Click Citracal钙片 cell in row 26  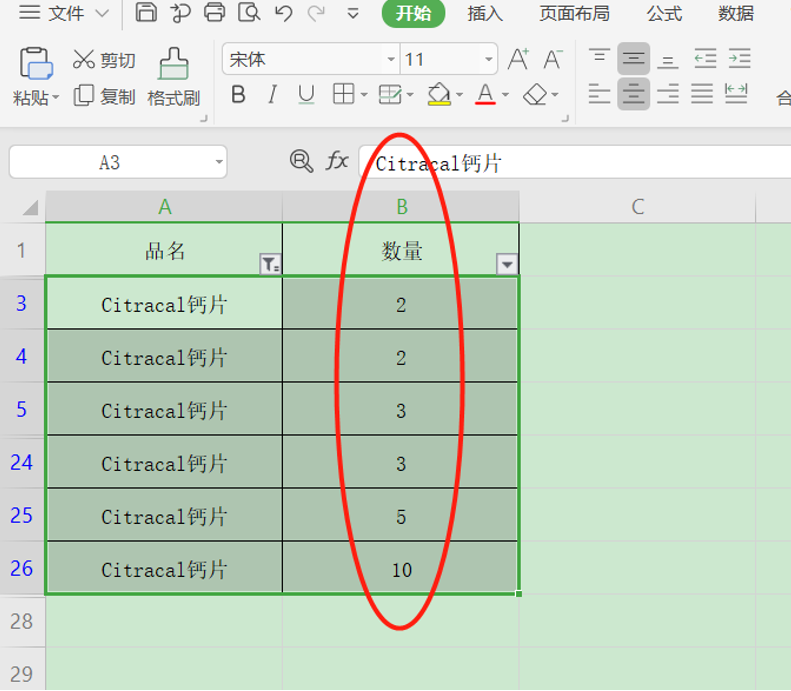click(164, 568)
